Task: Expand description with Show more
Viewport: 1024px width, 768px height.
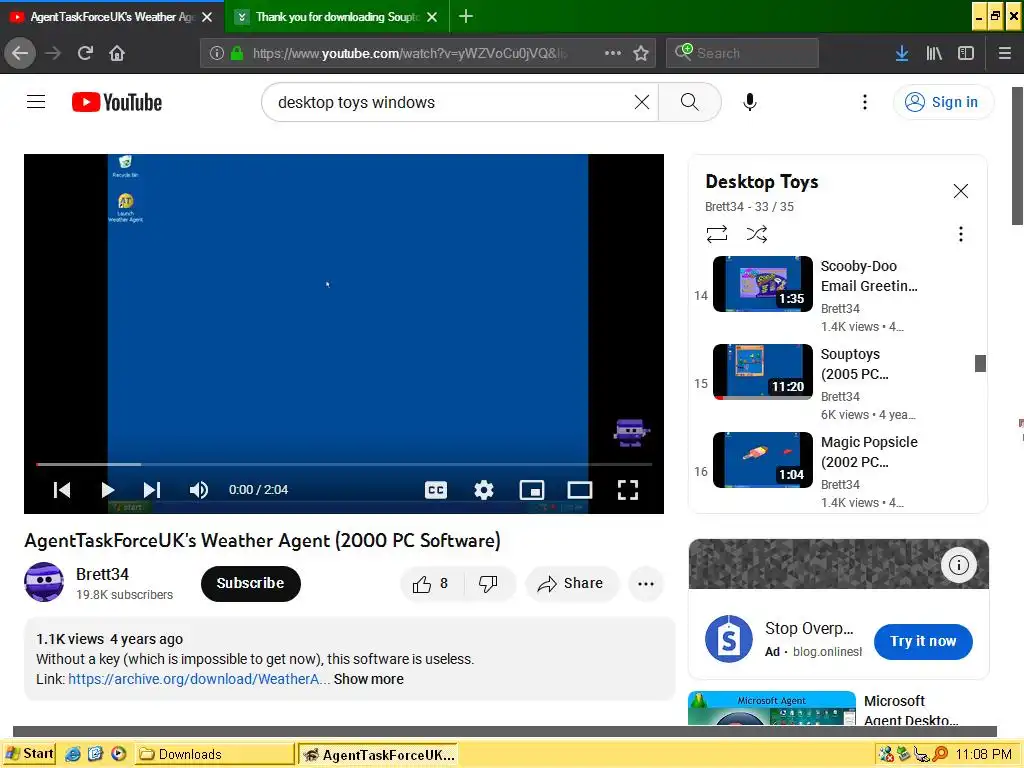Action: tap(369, 679)
